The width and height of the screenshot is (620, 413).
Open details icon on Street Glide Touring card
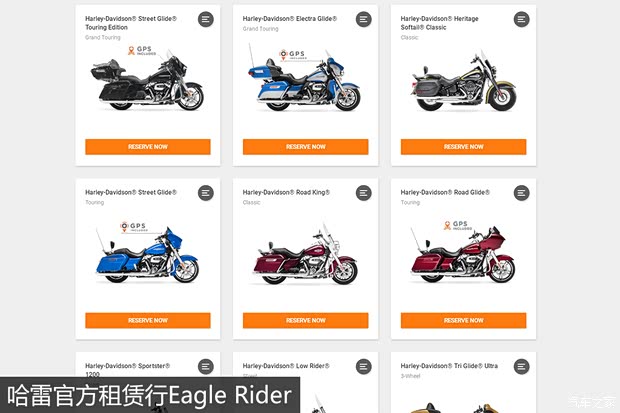(206, 193)
